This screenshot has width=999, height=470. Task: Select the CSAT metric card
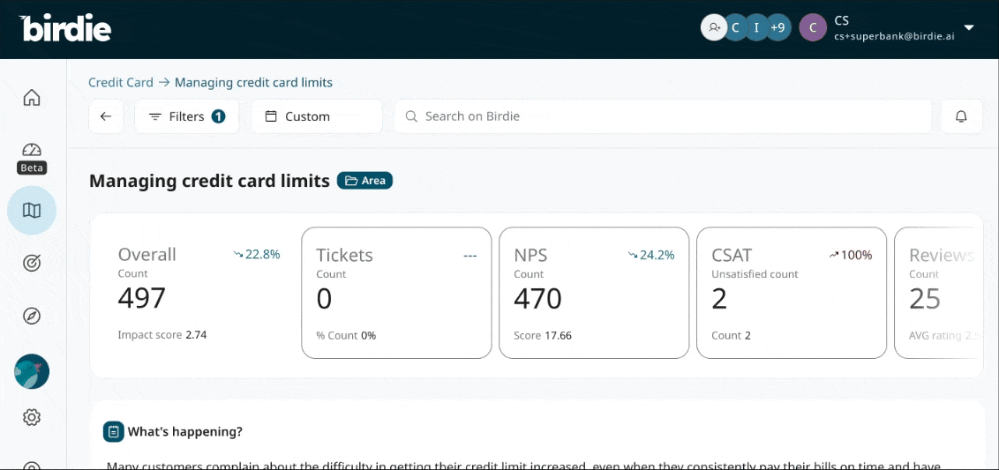tap(791, 292)
